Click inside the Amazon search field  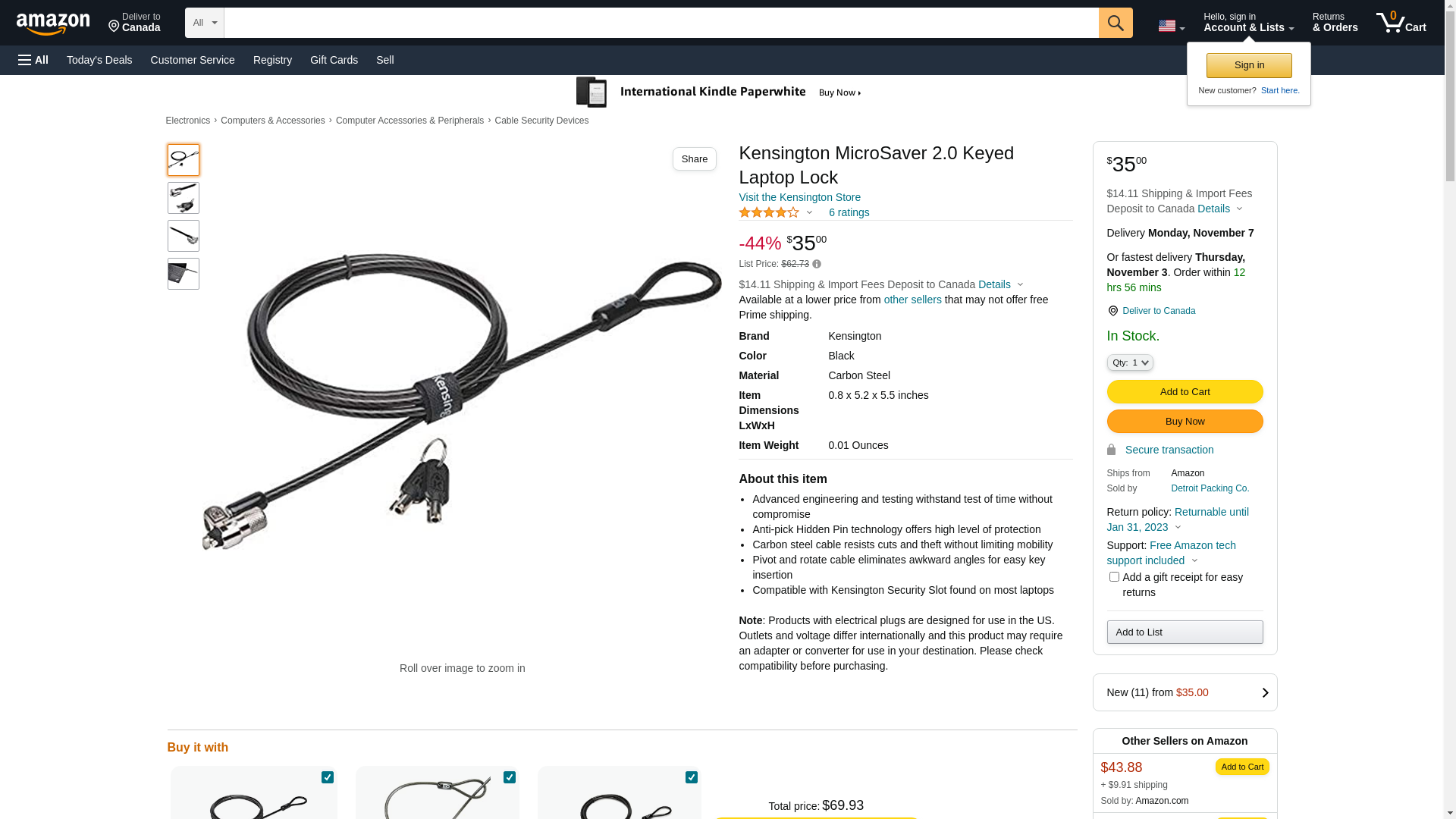[x=661, y=23]
